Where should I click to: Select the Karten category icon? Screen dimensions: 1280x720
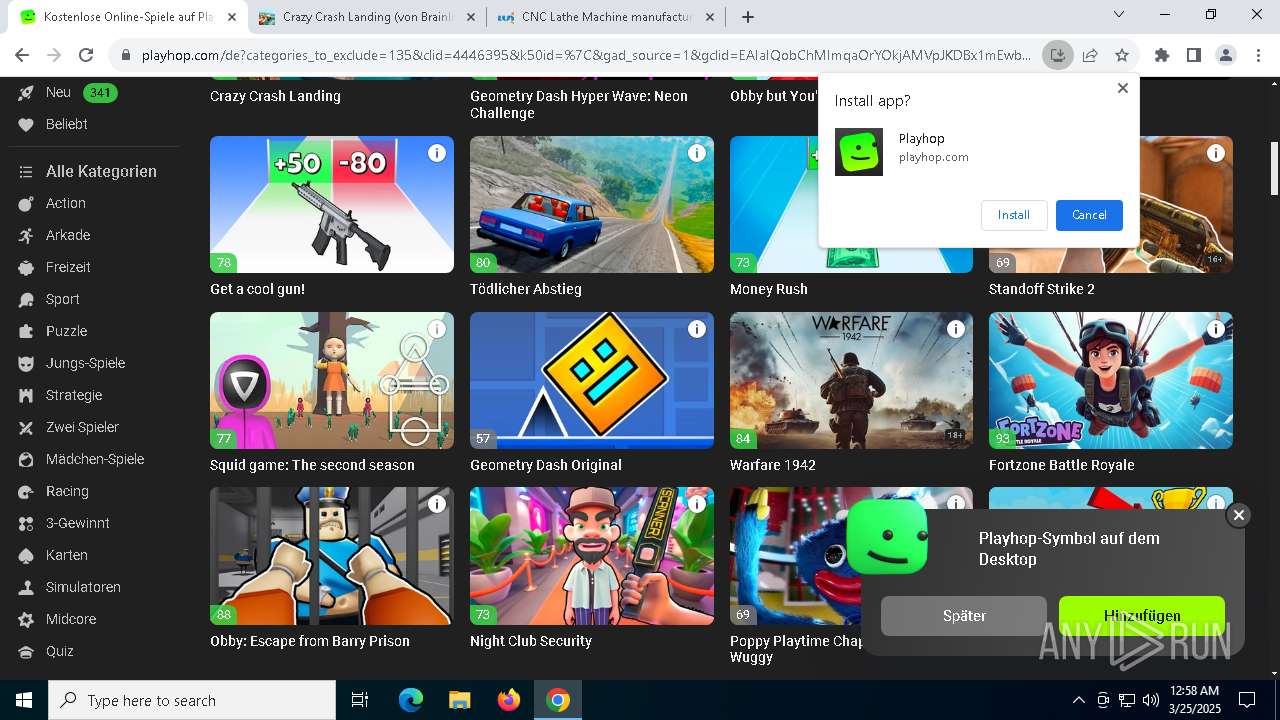[26, 555]
